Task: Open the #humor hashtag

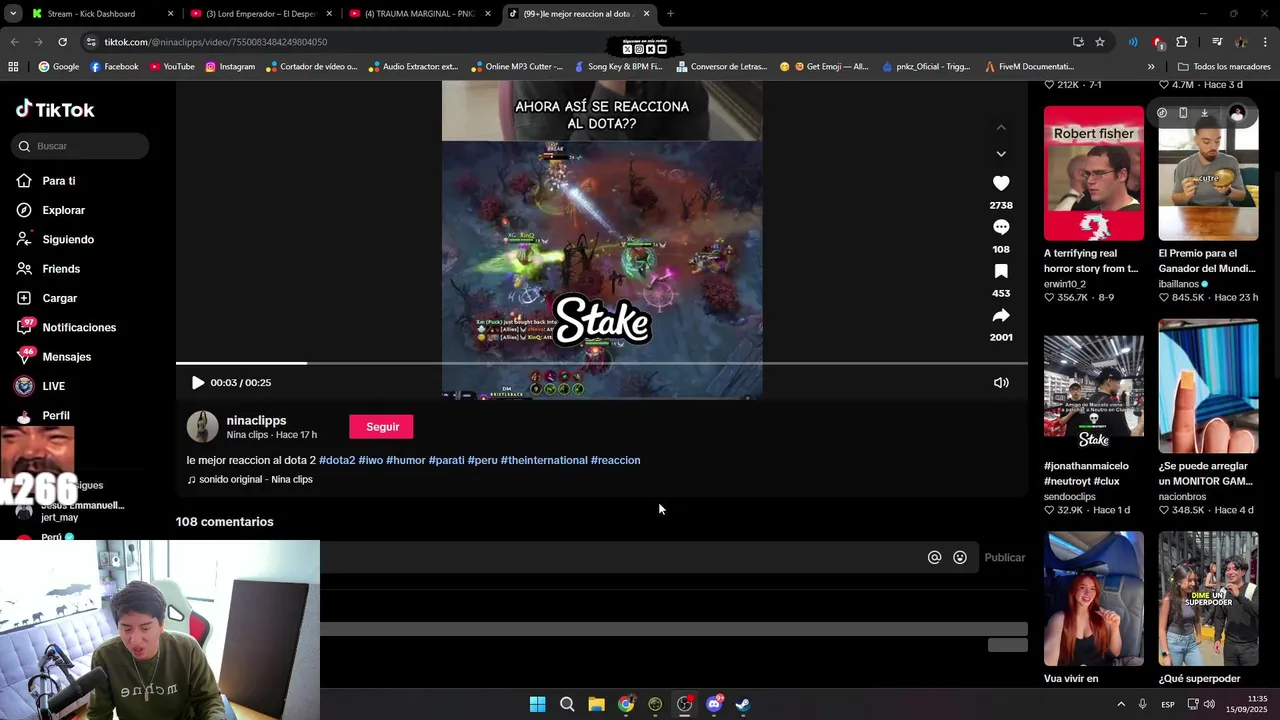Action: click(406, 460)
